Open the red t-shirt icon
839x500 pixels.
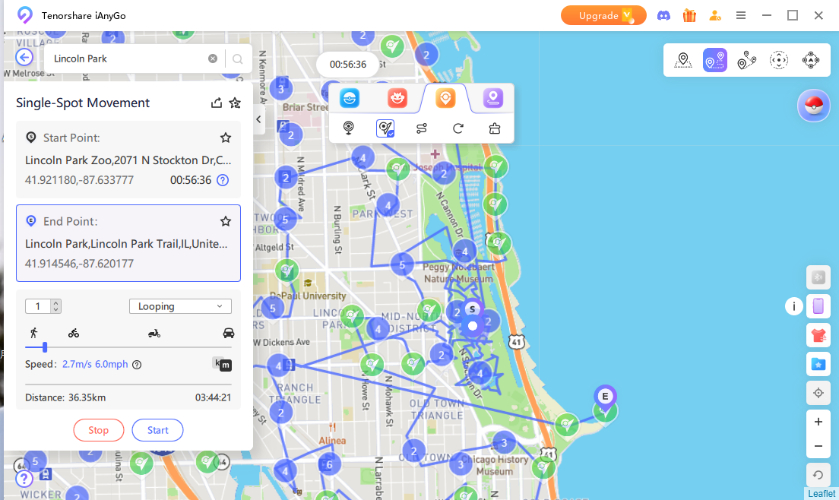pos(818,336)
